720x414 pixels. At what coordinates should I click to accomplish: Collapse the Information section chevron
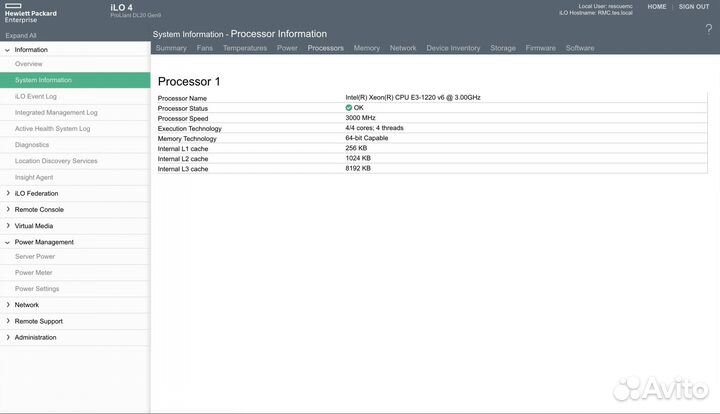7,50
